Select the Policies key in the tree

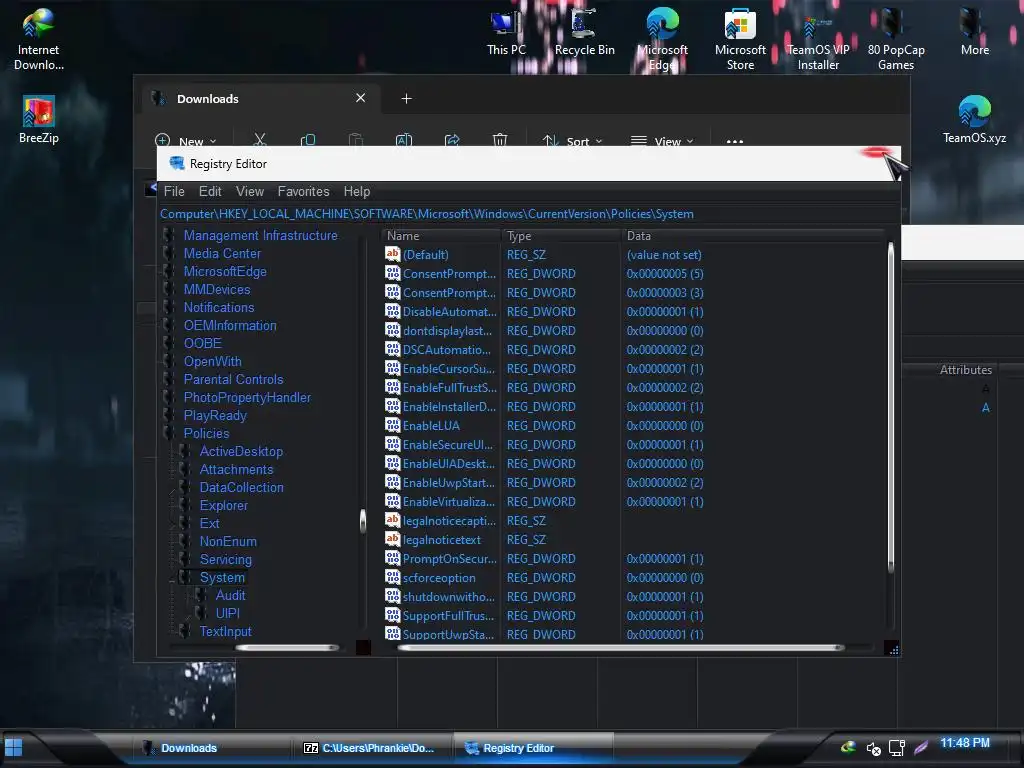tap(206, 434)
